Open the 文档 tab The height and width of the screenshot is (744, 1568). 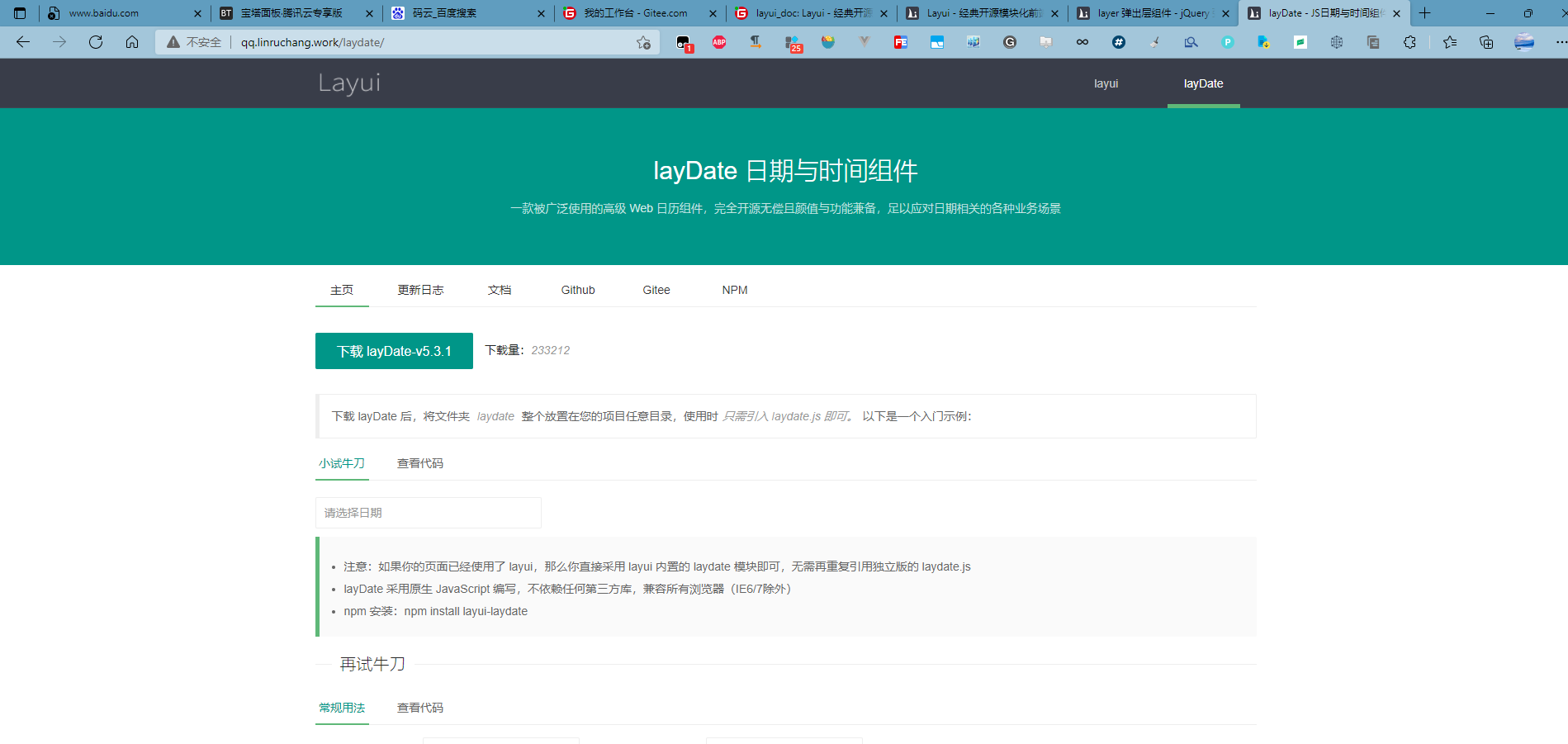(x=500, y=290)
